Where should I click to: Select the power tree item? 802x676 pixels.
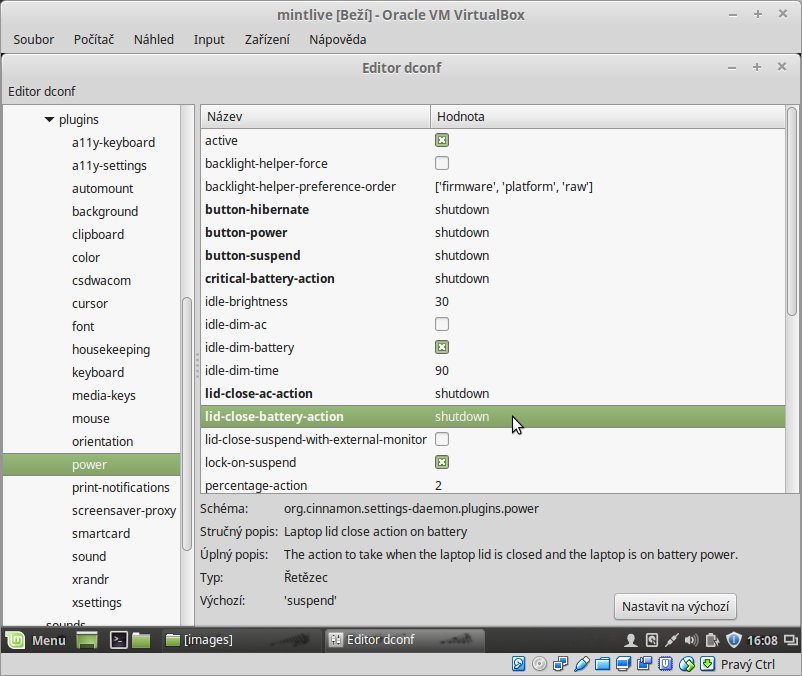coord(91,464)
